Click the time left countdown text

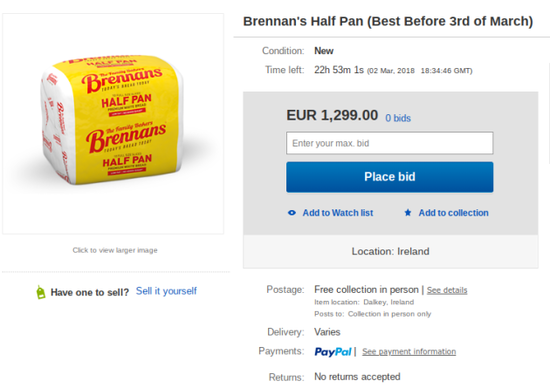point(339,70)
